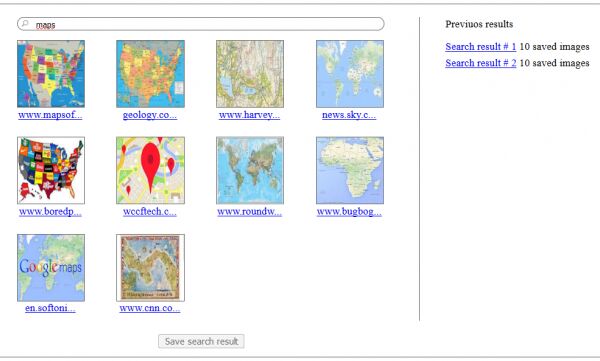Screen dimensions: 600x361
Task: Follow the www.boredp... link
Action: (50, 211)
